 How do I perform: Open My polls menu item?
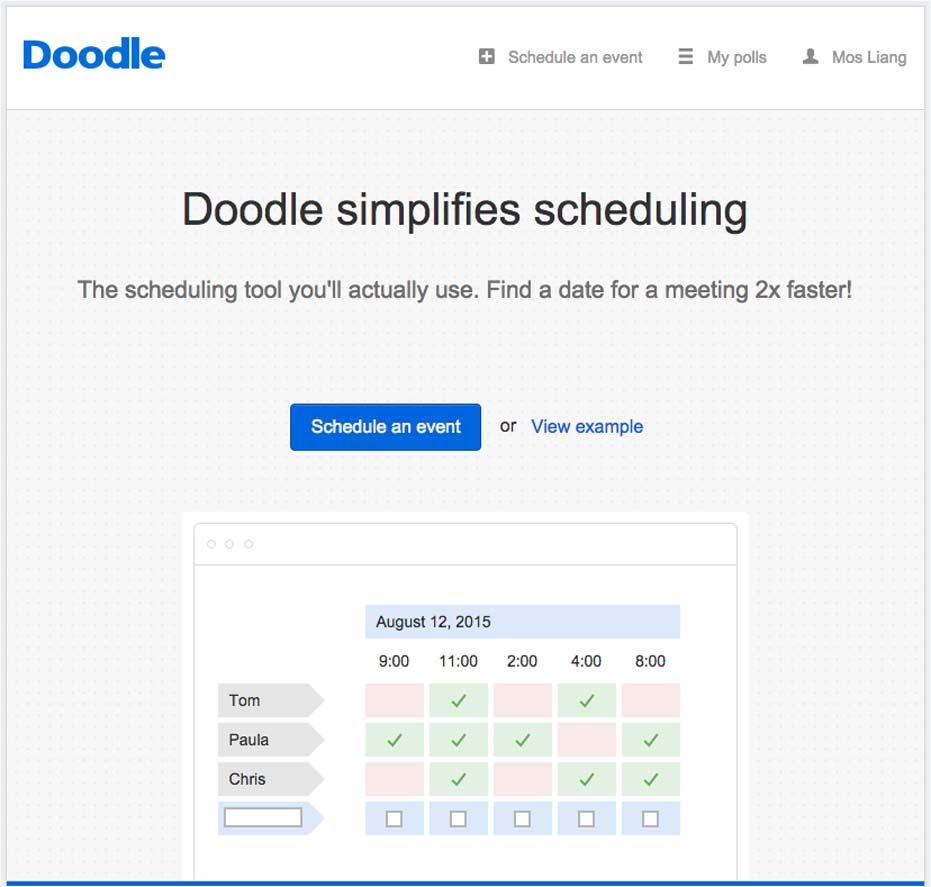click(x=736, y=57)
